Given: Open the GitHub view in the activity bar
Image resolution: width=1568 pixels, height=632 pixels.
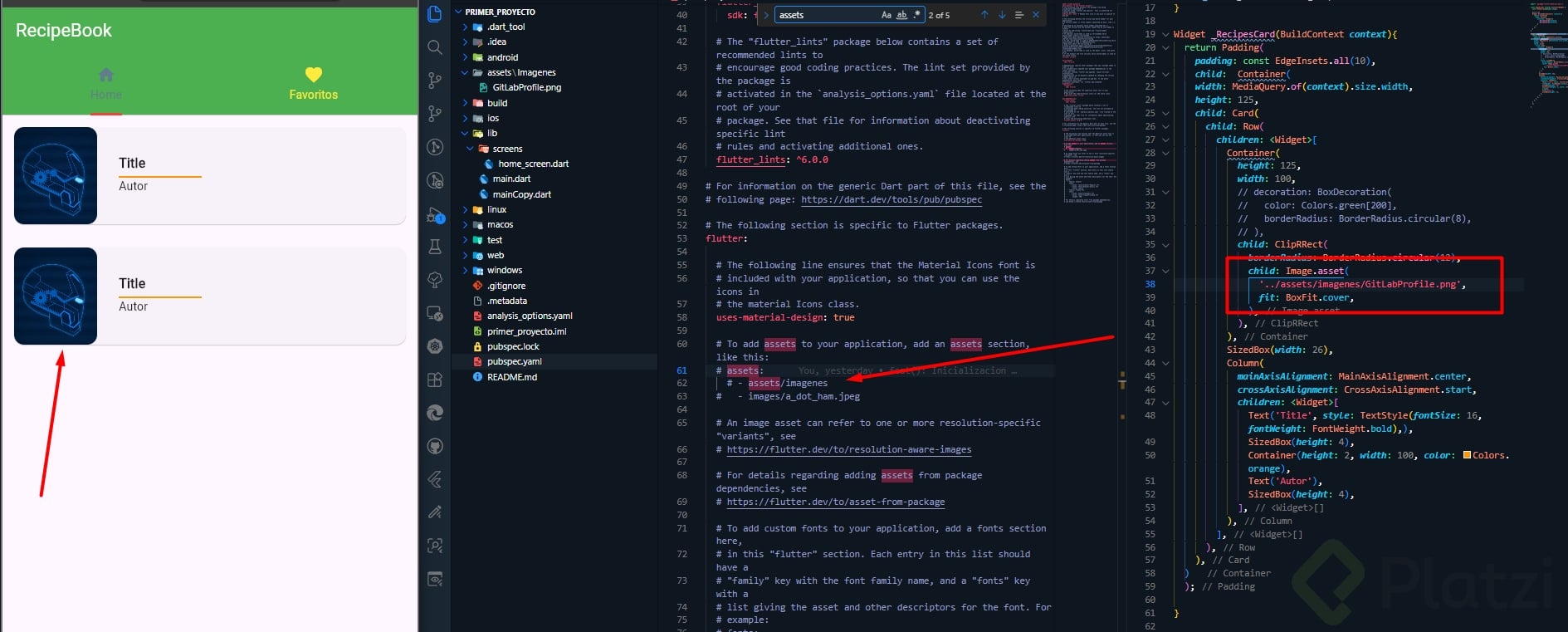Looking at the screenshot, I should click(x=434, y=446).
